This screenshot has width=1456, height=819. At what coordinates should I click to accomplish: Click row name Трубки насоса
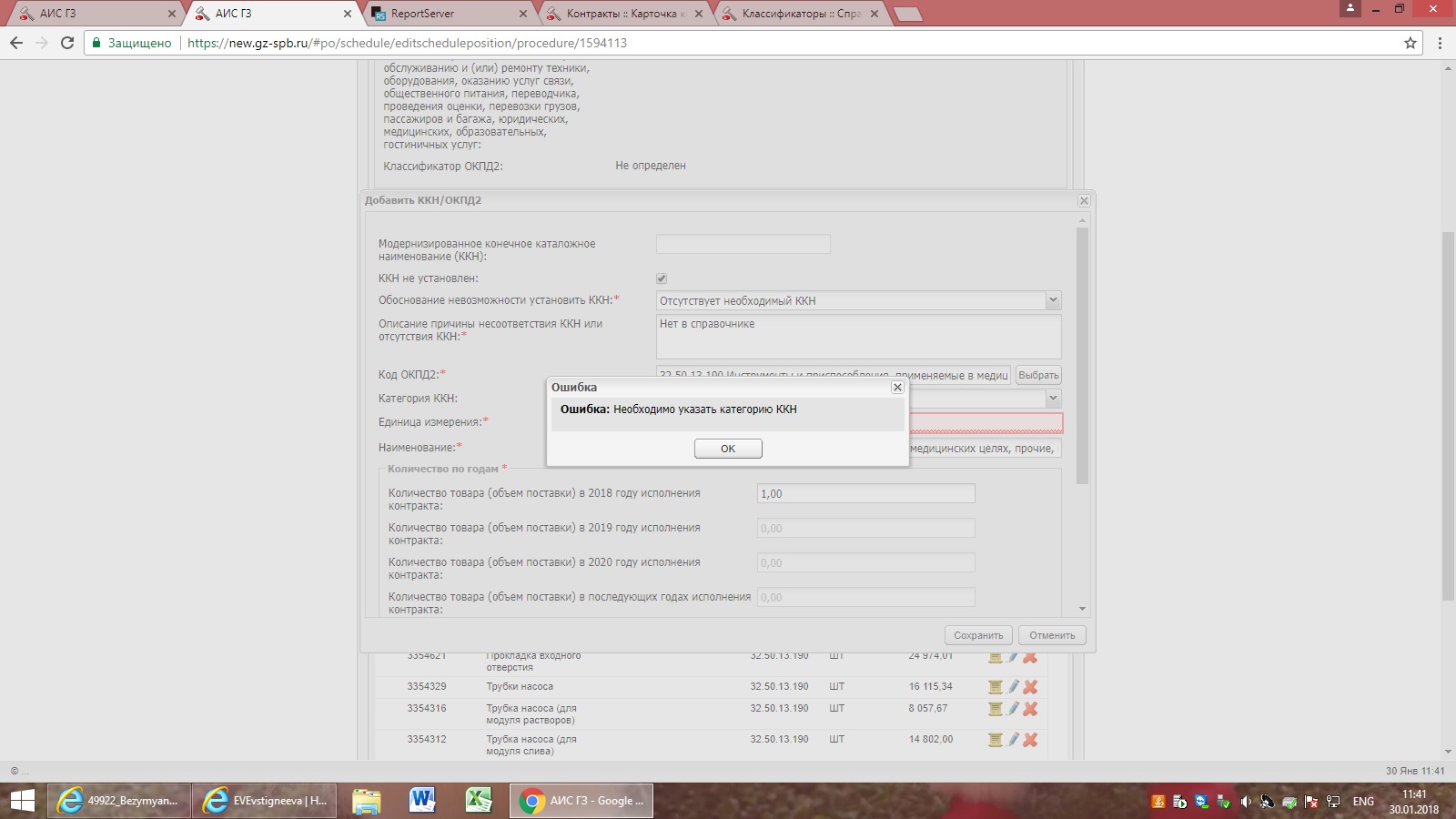(x=520, y=687)
